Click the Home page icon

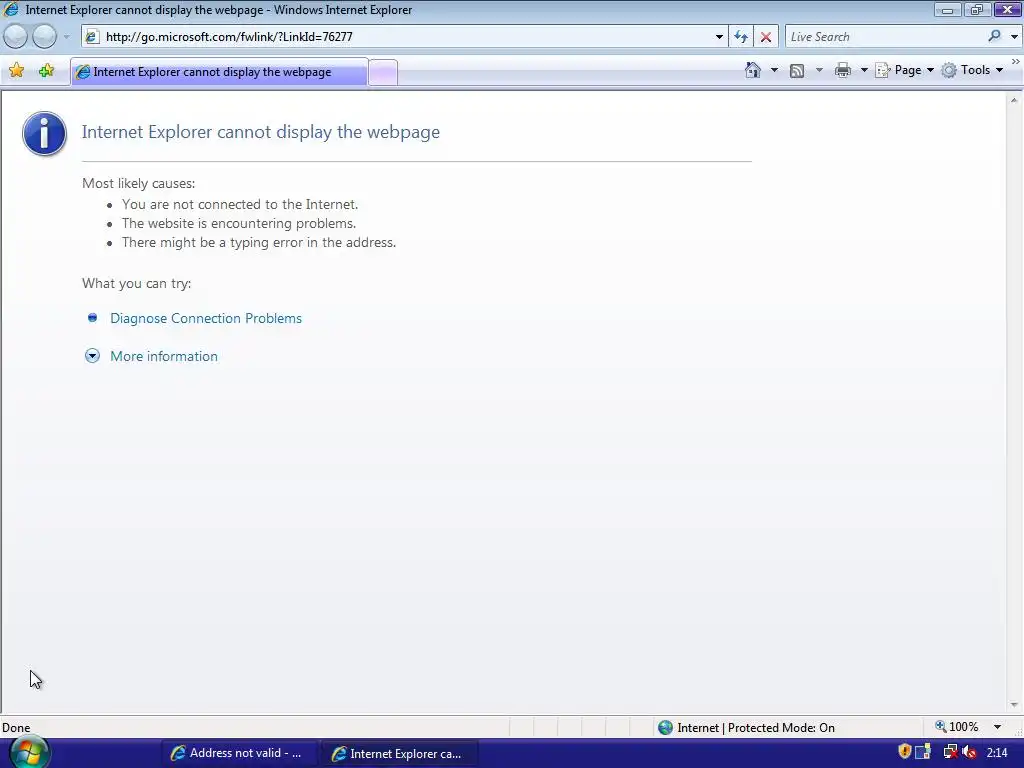click(753, 70)
